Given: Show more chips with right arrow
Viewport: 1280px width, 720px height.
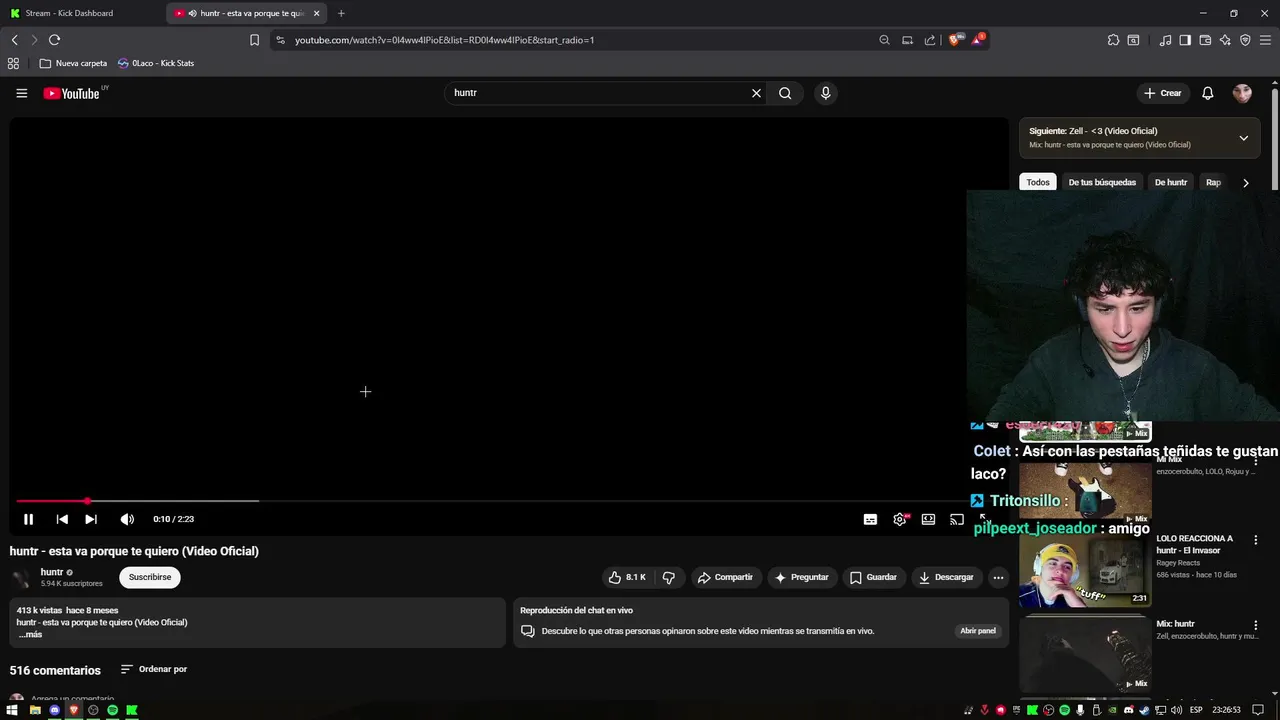Looking at the screenshot, I should (1245, 183).
